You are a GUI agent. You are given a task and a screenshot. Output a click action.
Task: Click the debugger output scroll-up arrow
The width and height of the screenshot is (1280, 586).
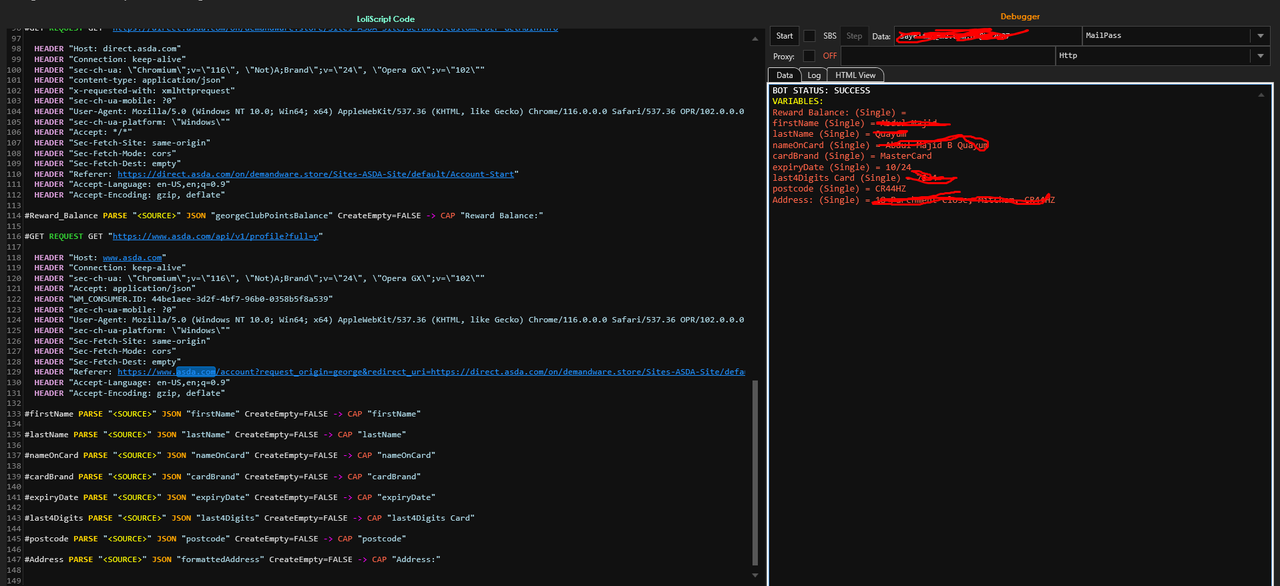[x=1263, y=93]
